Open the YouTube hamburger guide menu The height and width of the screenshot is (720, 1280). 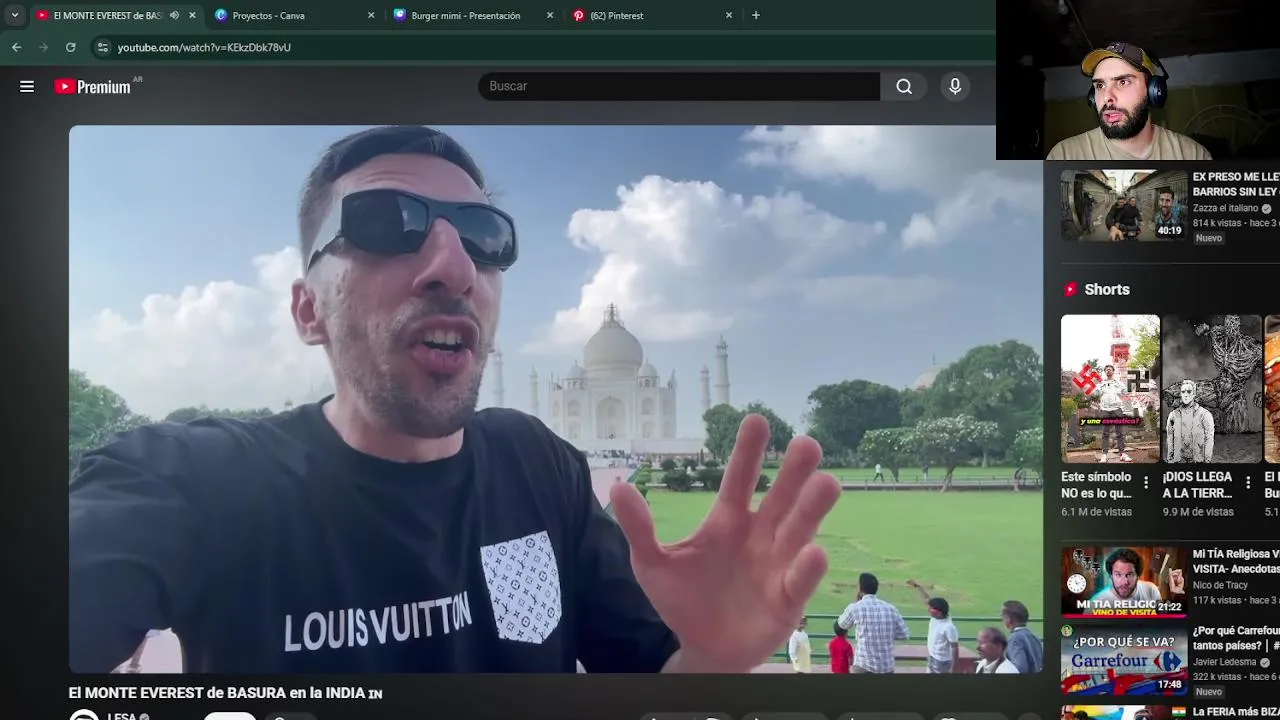[x=27, y=86]
